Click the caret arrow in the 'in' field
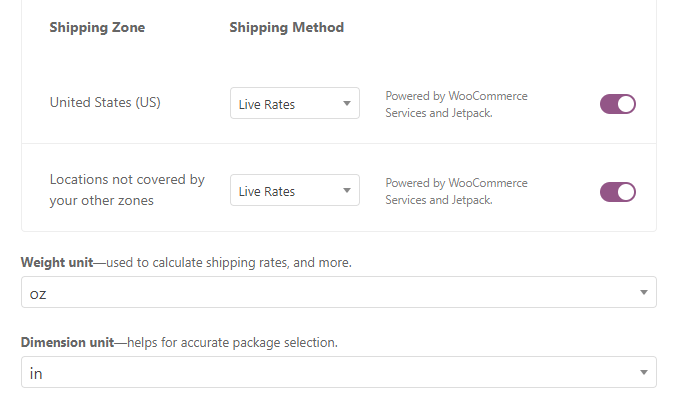 coord(642,373)
